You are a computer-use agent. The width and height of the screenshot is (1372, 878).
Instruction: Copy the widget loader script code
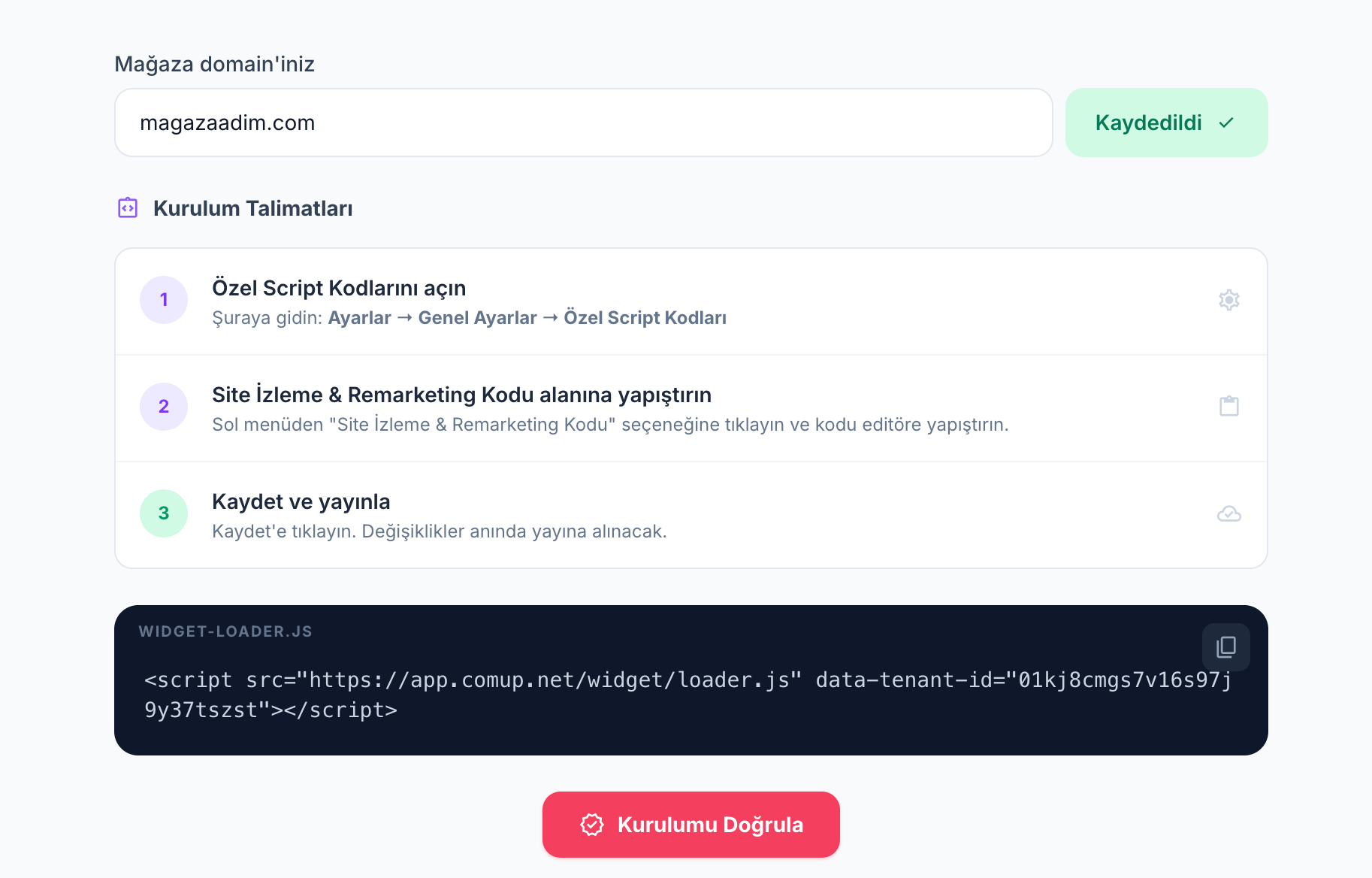click(x=1225, y=646)
